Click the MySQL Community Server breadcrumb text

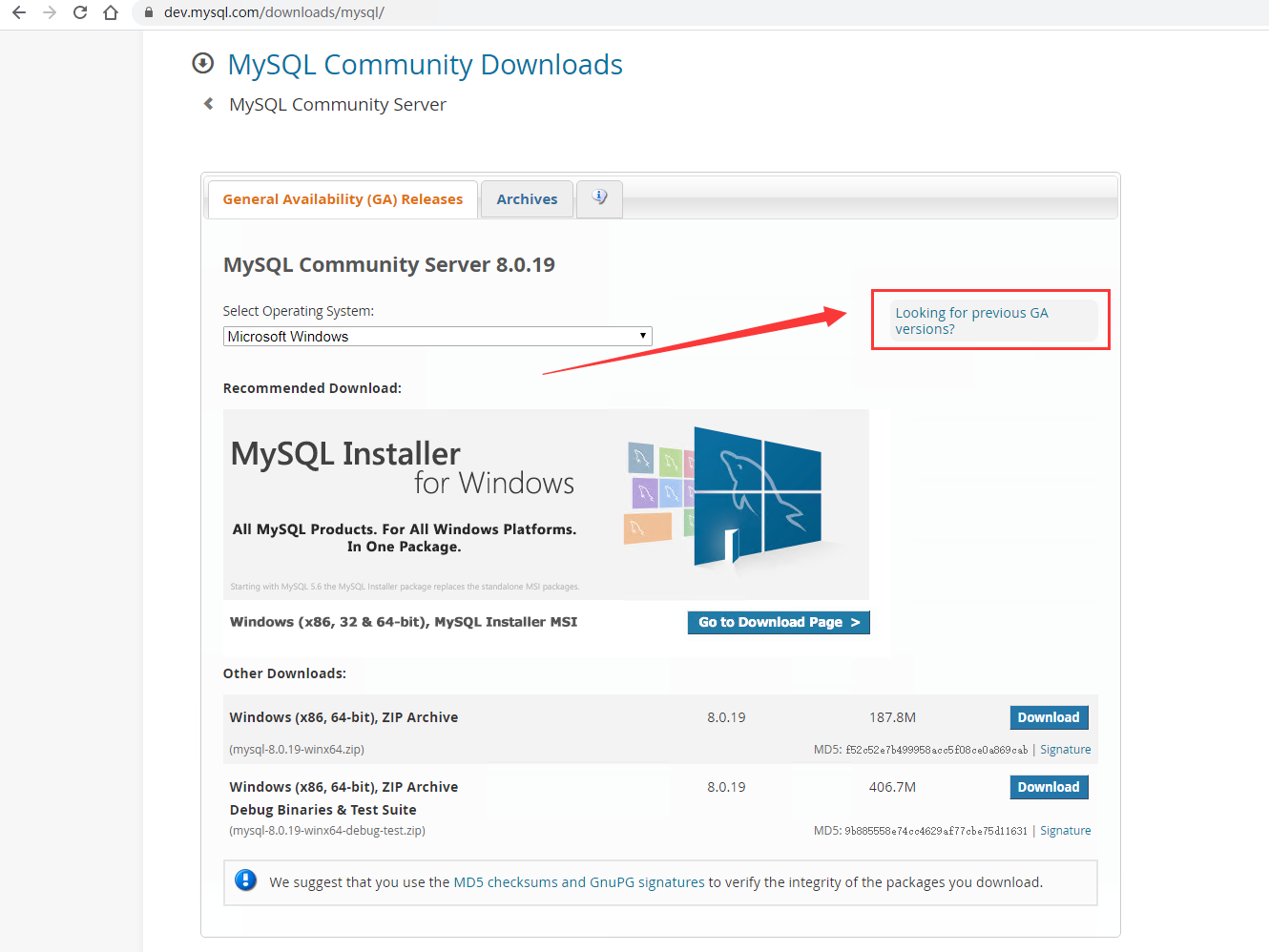(x=338, y=105)
